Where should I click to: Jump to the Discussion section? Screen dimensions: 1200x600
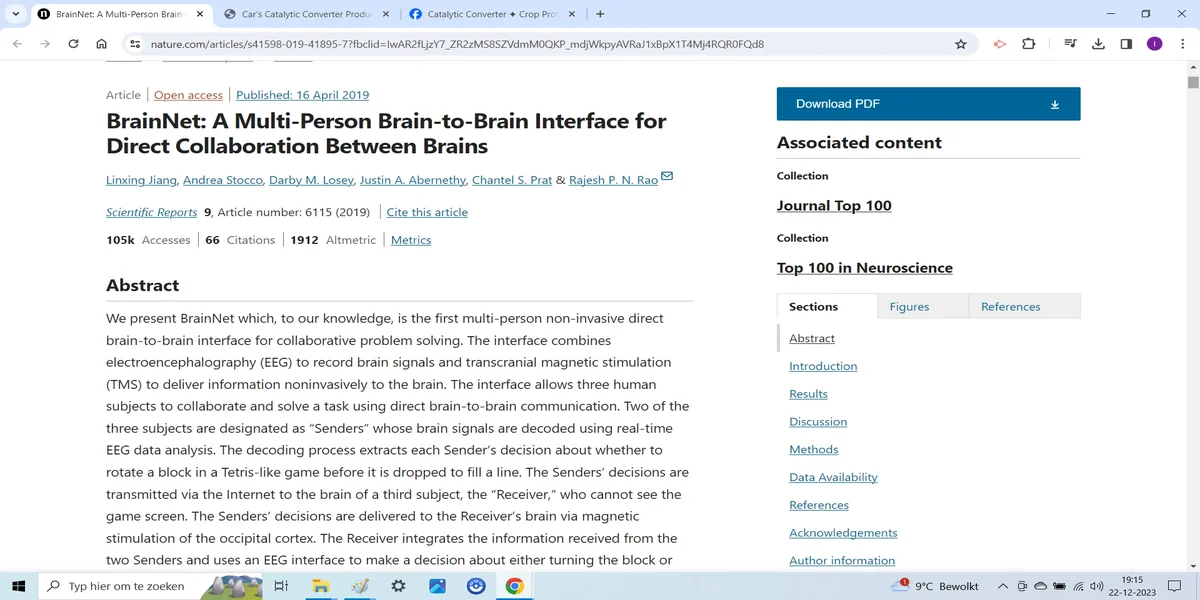(818, 422)
